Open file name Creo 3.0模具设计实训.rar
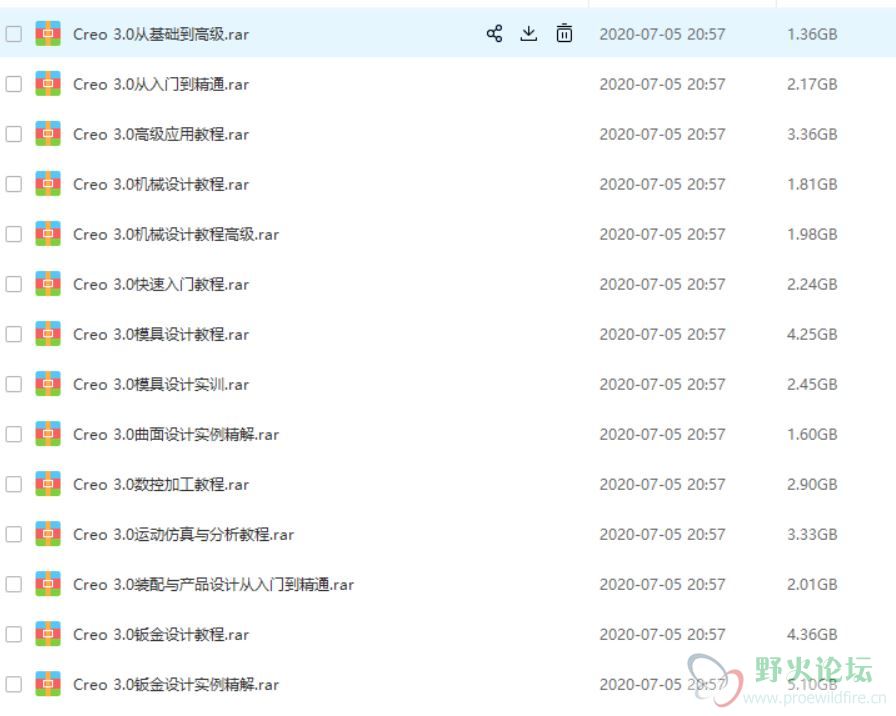Screen dimensions: 896x716 pyautogui.click(x=161, y=385)
